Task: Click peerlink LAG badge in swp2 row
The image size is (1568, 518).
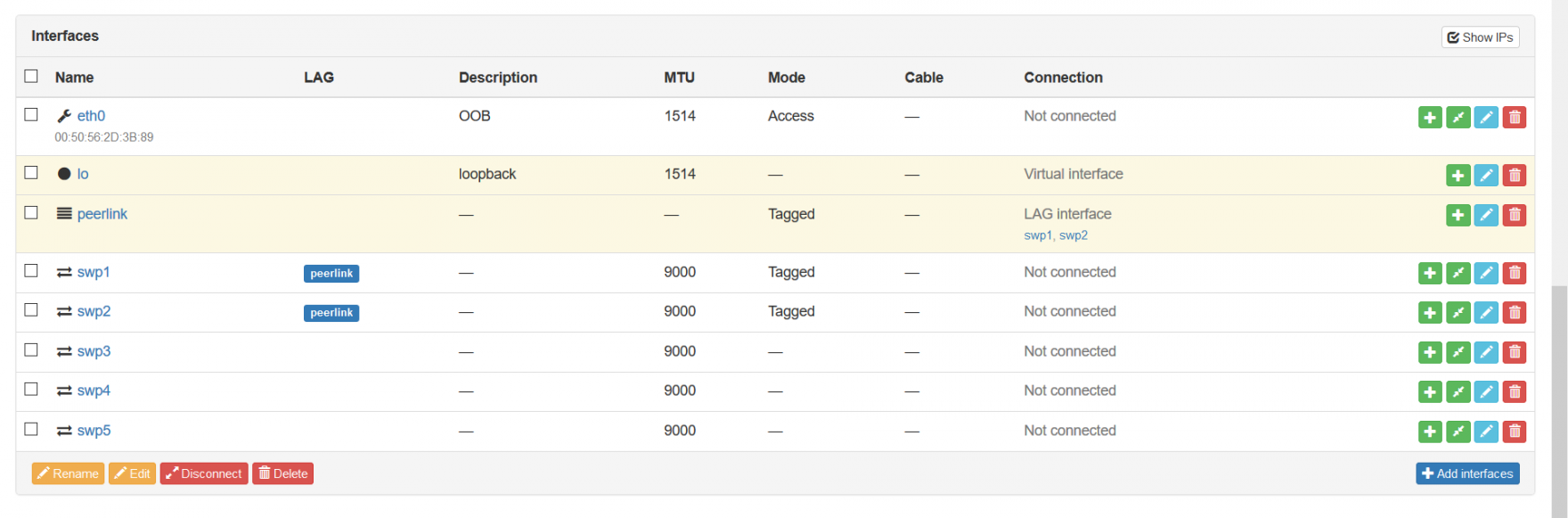Action: [331, 313]
